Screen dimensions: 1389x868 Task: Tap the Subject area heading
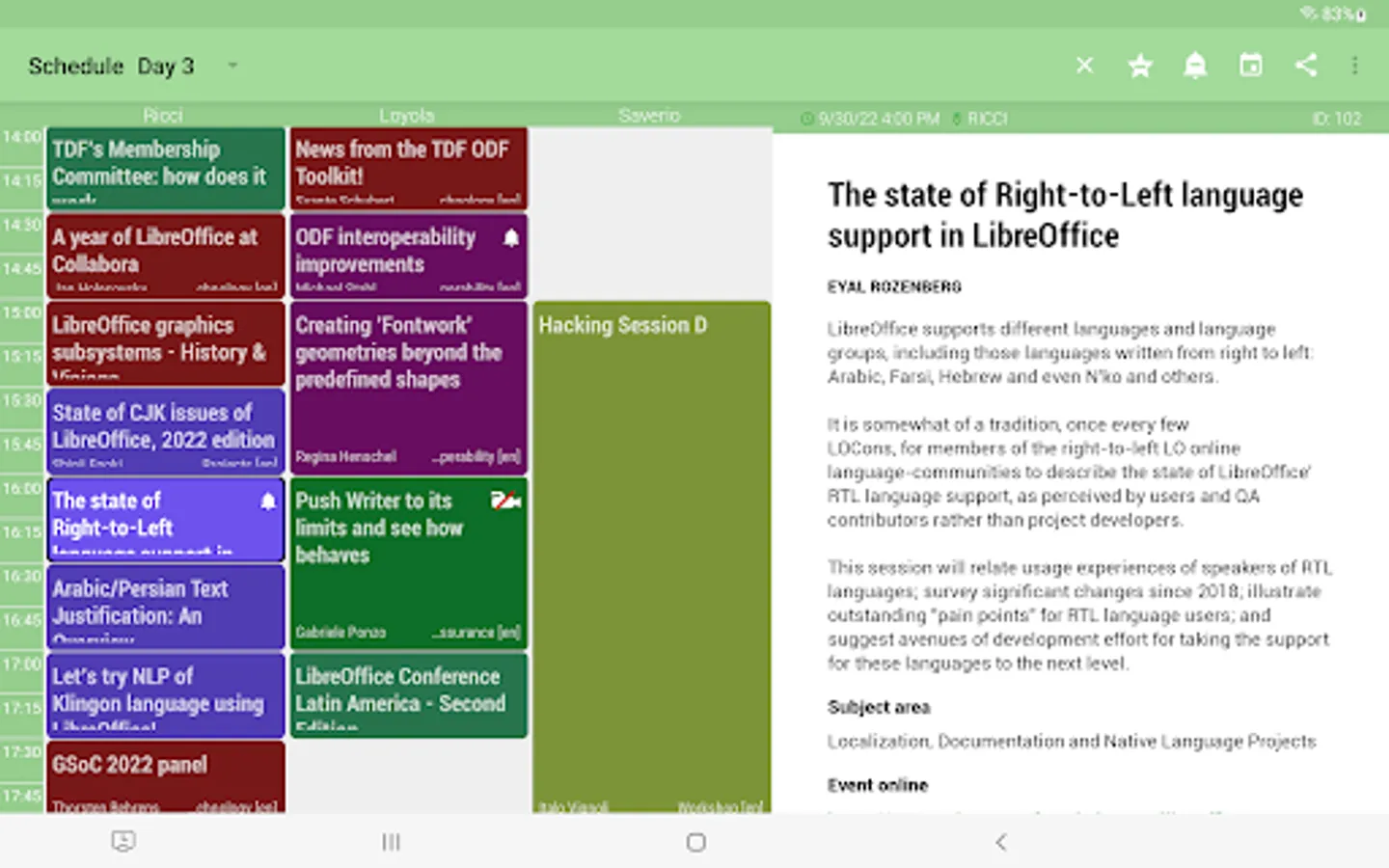[879, 707]
